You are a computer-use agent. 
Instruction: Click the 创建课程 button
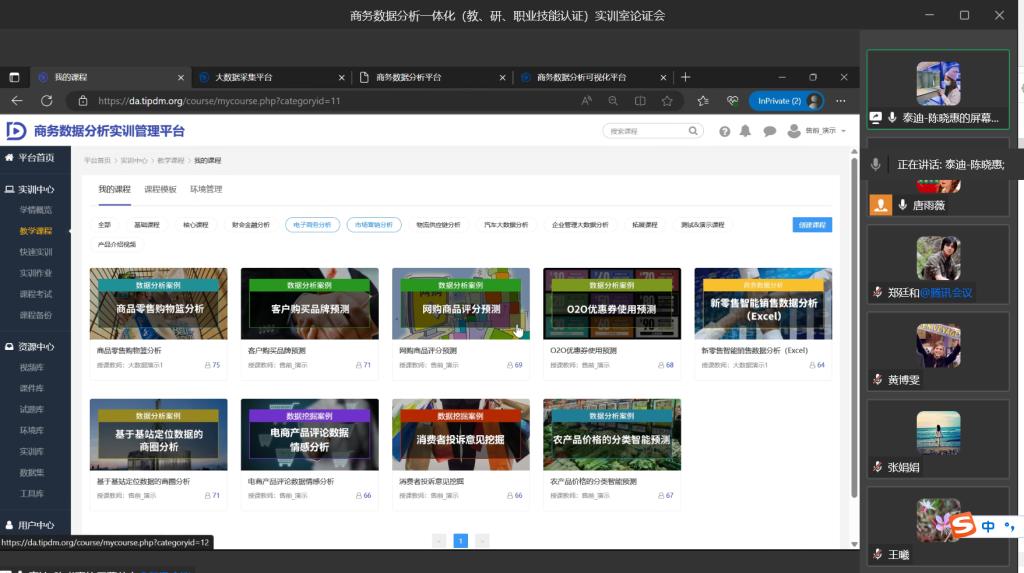811,225
